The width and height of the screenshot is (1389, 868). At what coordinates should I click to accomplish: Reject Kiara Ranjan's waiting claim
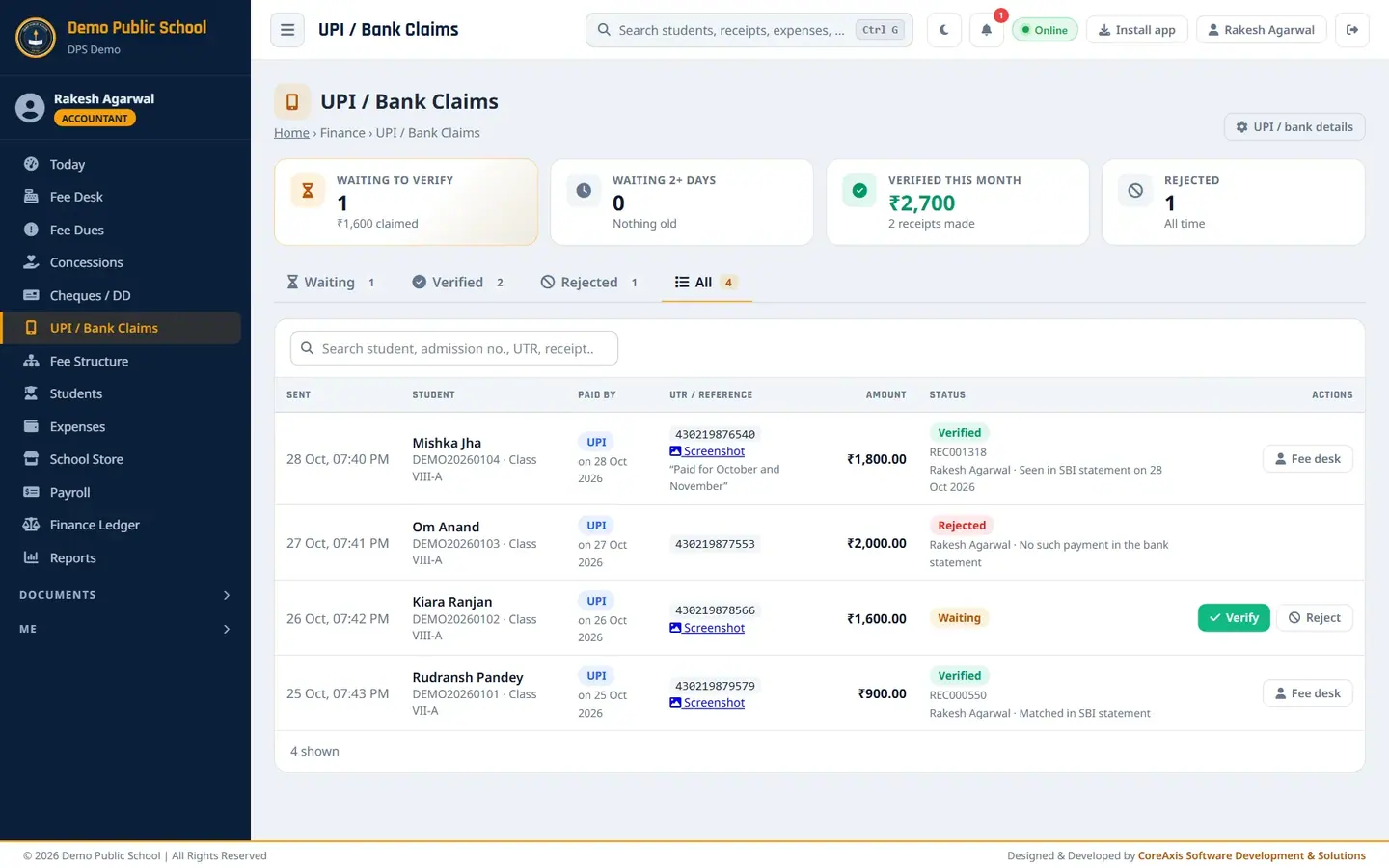click(1315, 618)
